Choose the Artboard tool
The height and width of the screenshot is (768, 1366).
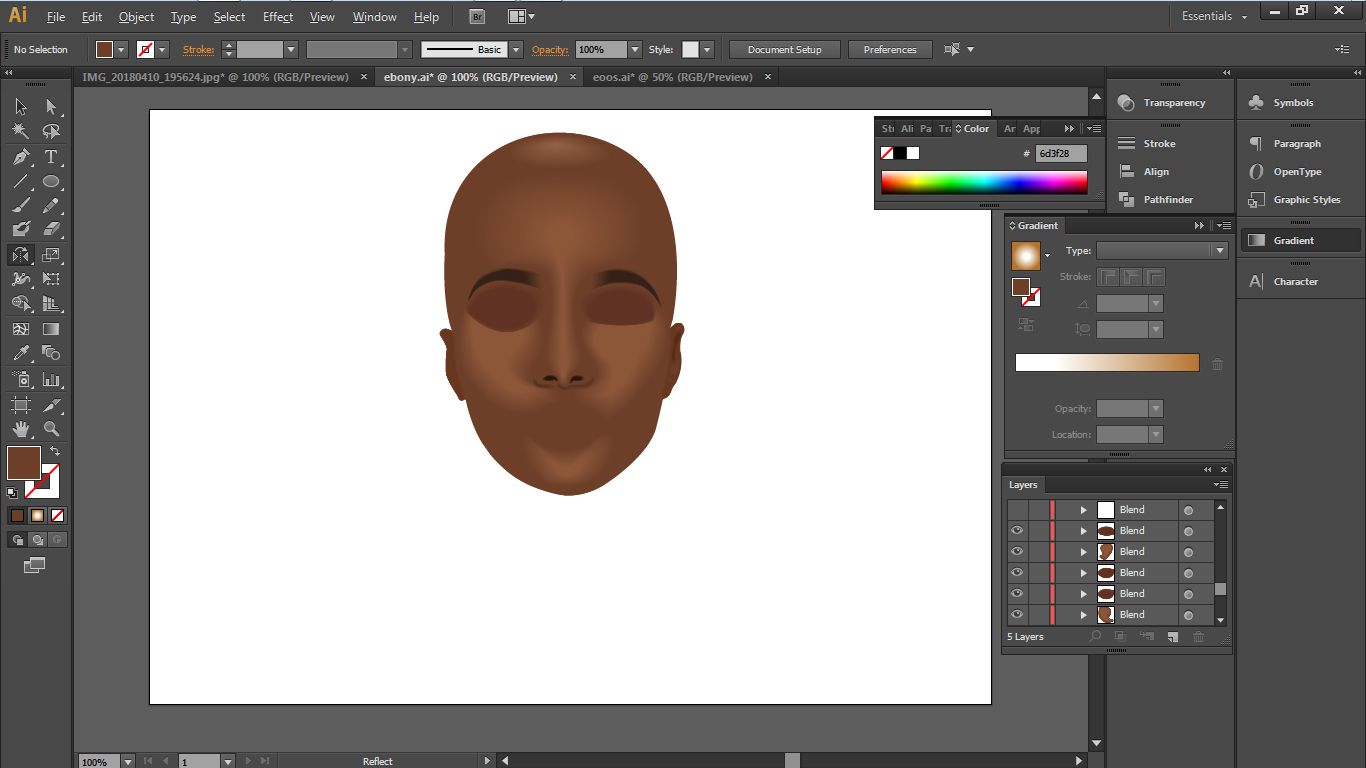point(21,405)
